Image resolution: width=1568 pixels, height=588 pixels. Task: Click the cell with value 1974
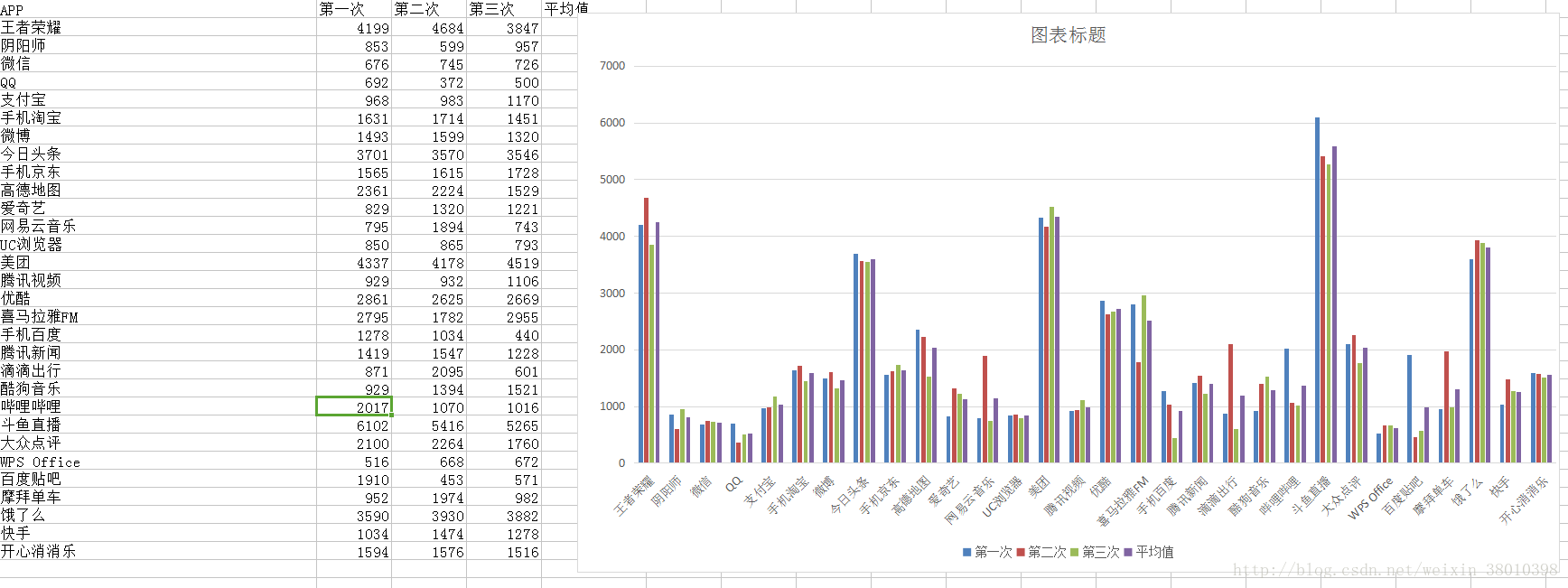point(429,498)
